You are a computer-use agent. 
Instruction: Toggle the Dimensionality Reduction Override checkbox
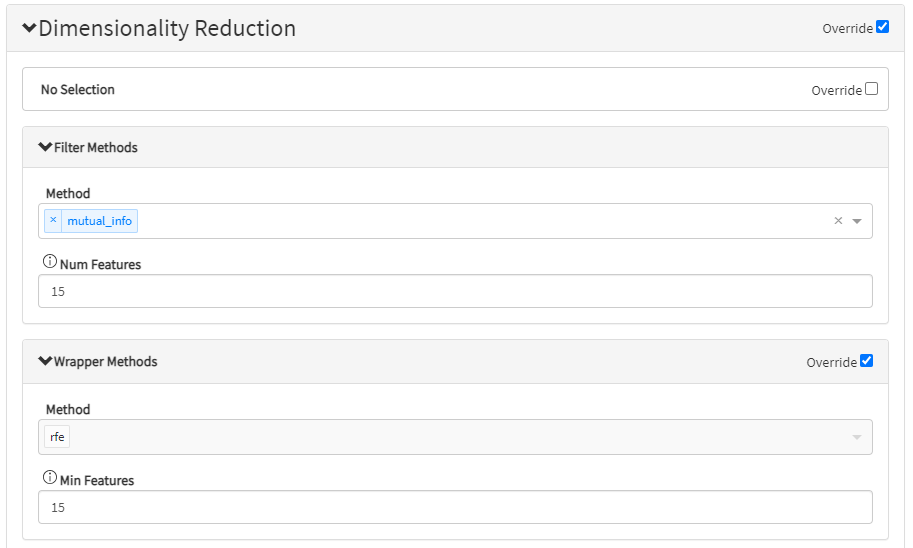pos(882,27)
